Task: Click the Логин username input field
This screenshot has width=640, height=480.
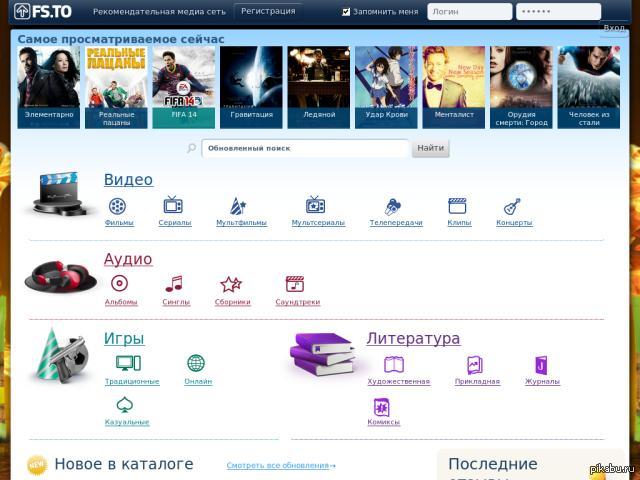Action: [468, 12]
